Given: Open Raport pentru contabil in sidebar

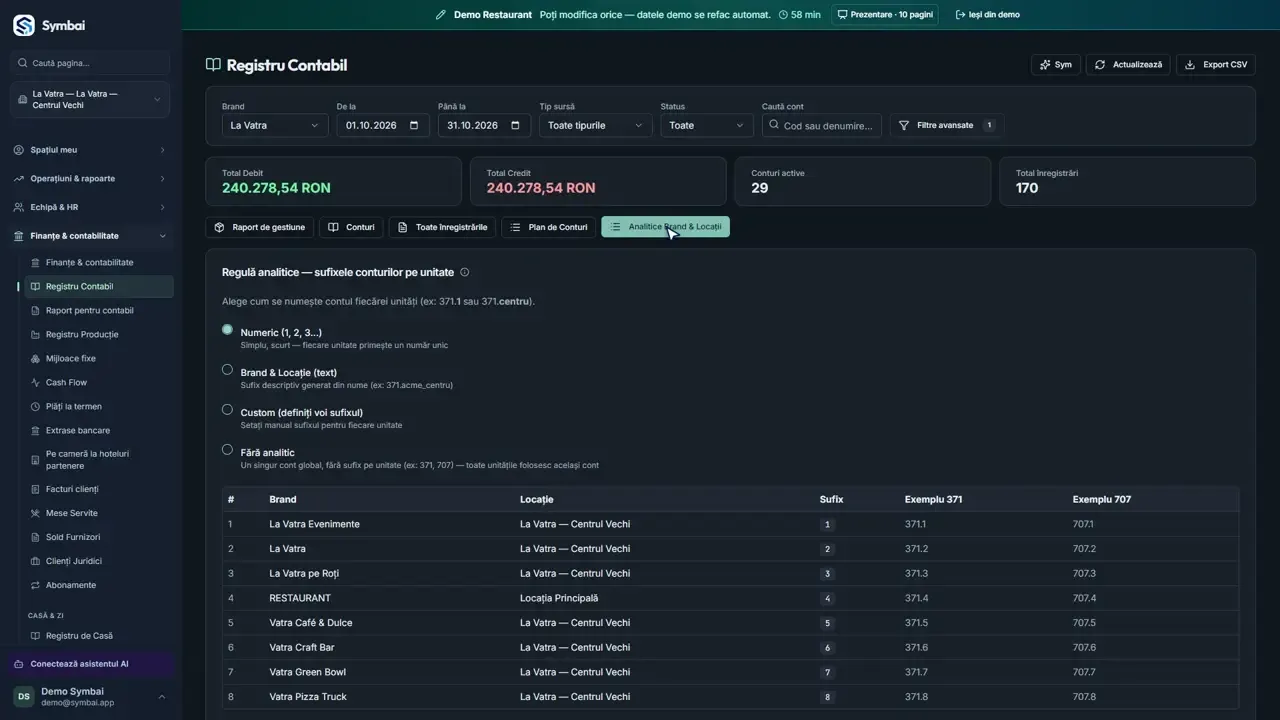Looking at the screenshot, I should 98,311.
